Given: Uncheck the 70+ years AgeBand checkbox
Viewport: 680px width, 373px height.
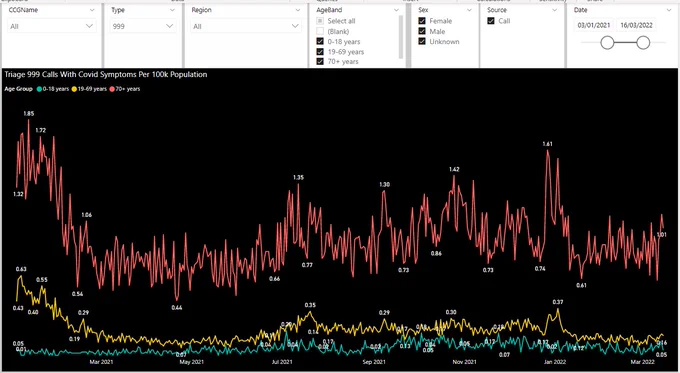Looking at the screenshot, I should click(x=320, y=62).
